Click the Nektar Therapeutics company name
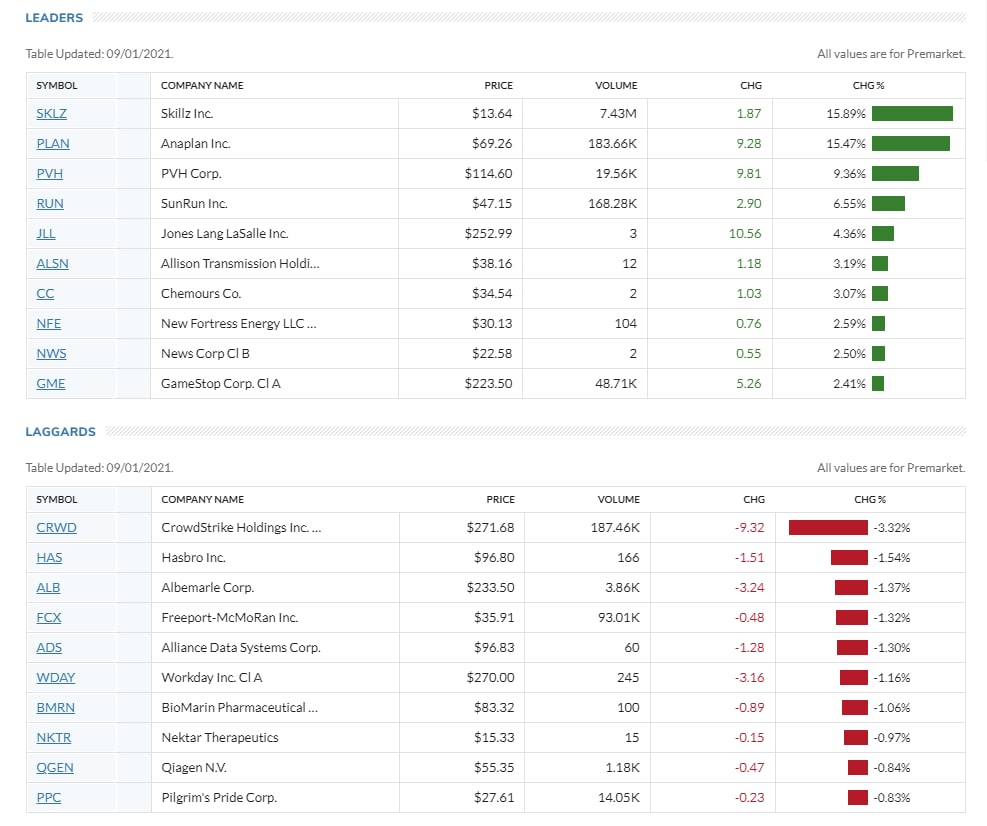Viewport: 987px width, 826px height. click(x=220, y=738)
